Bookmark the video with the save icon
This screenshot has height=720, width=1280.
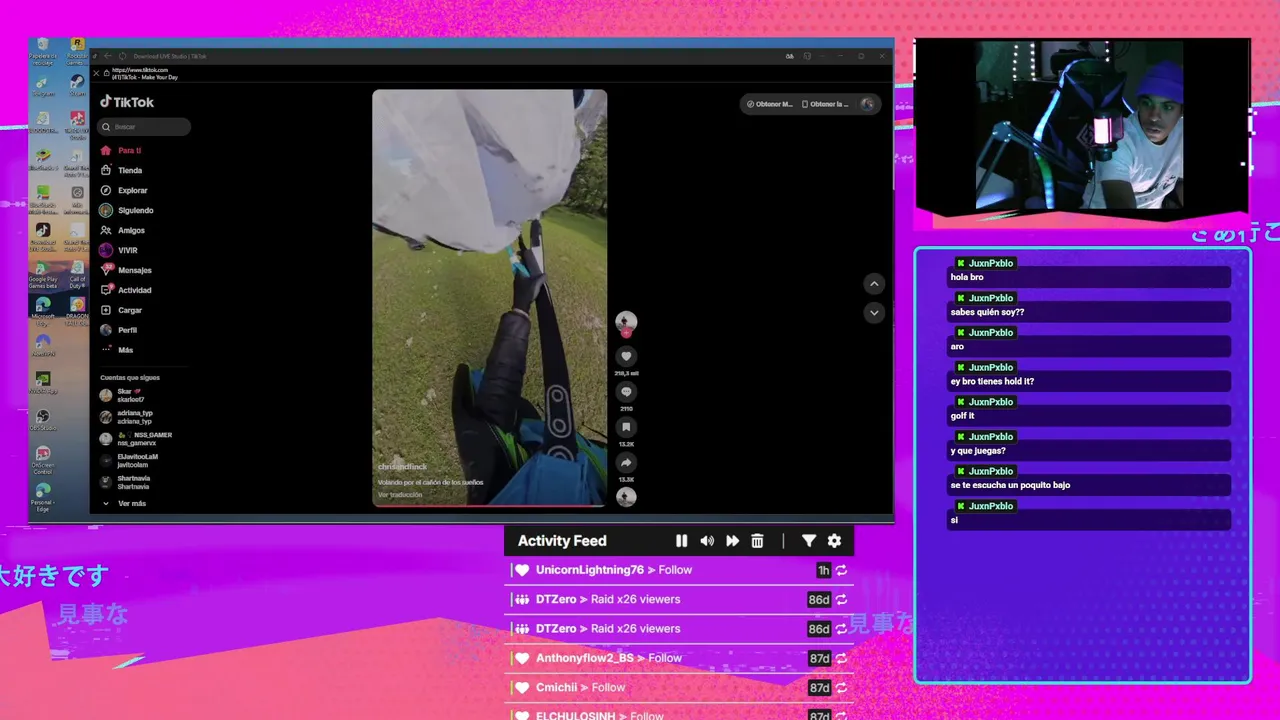(x=626, y=427)
